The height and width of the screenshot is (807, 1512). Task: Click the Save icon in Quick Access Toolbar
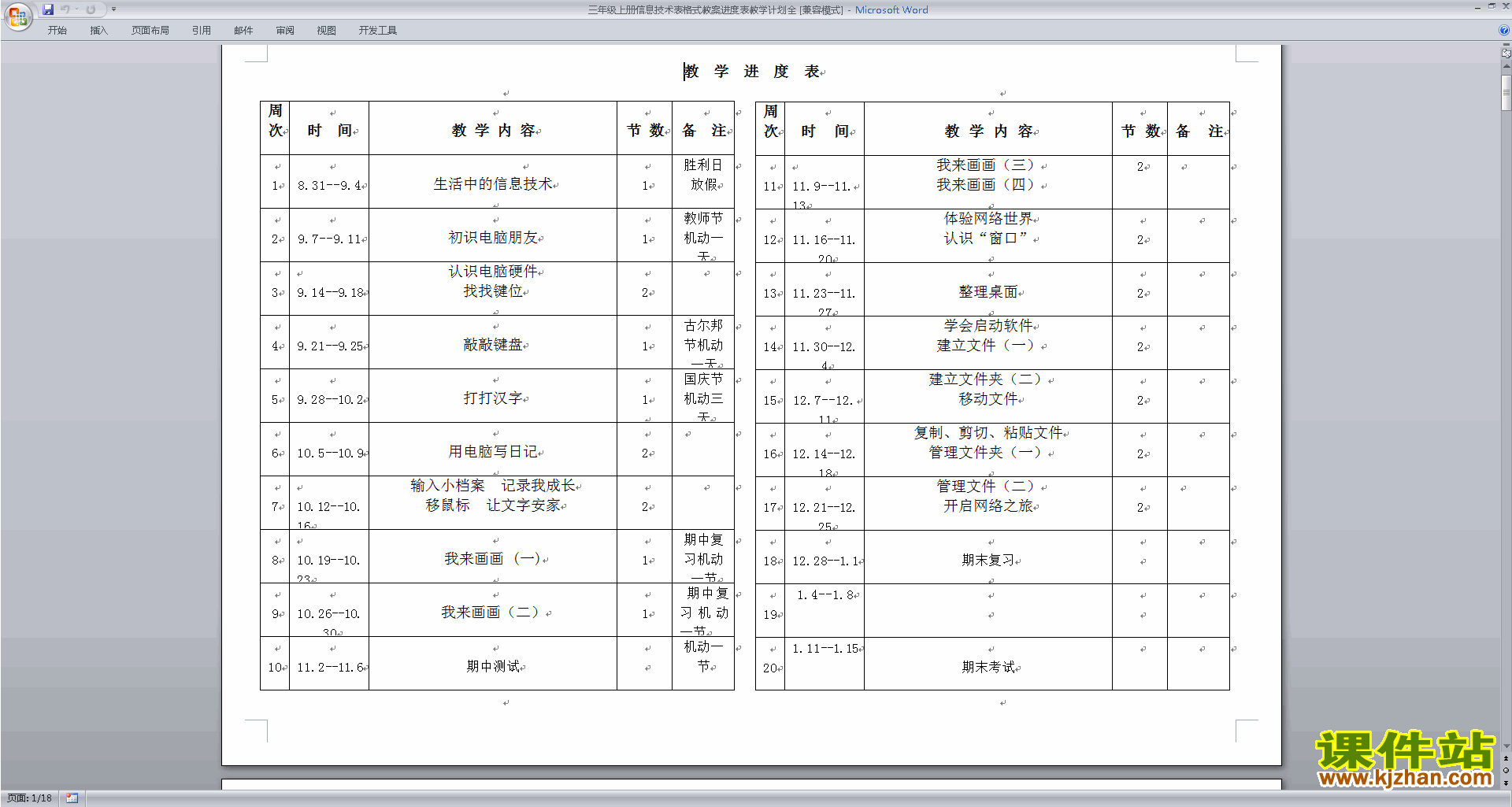[x=48, y=9]
